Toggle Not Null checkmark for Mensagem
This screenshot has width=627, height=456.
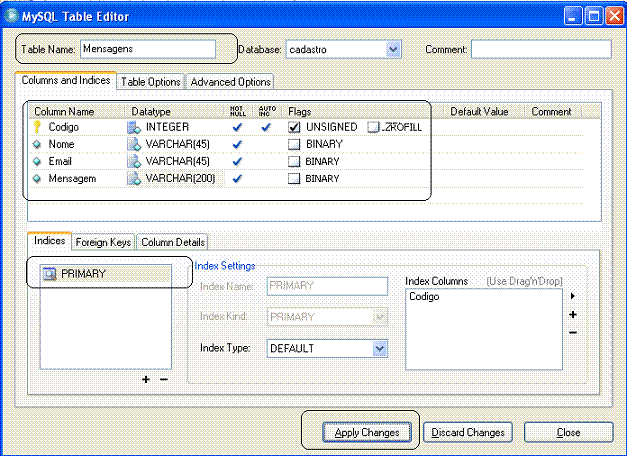point(237,179)
